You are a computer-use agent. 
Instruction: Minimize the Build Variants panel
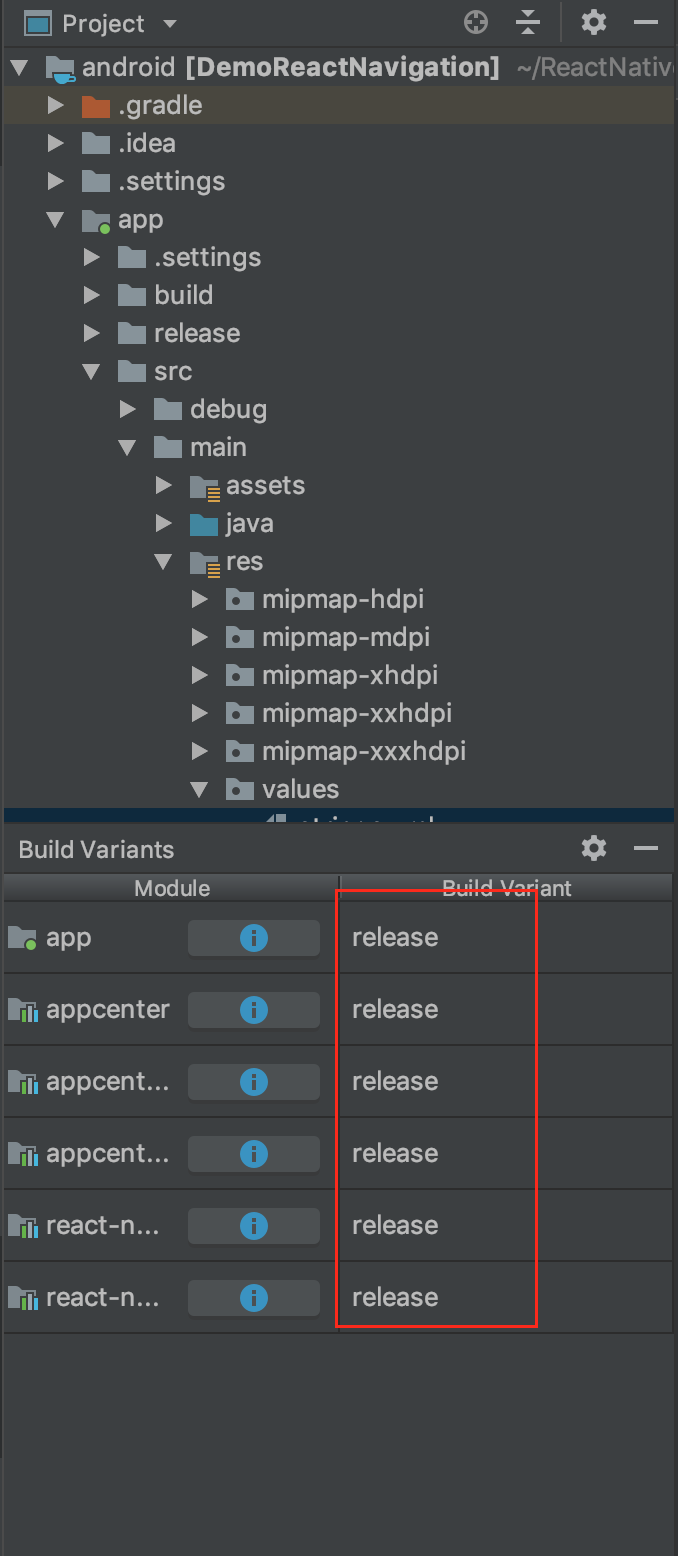646,849
